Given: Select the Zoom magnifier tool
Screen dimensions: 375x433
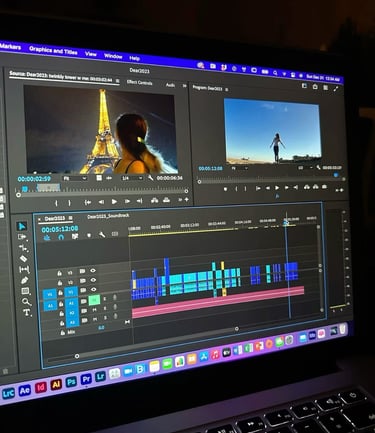Looking at the screenshot, I should pos(26,302).
